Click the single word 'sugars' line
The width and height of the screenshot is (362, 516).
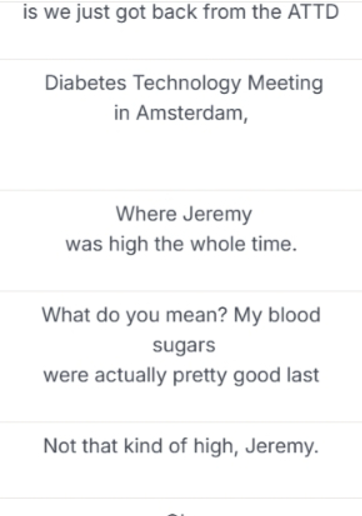(184, 345)
